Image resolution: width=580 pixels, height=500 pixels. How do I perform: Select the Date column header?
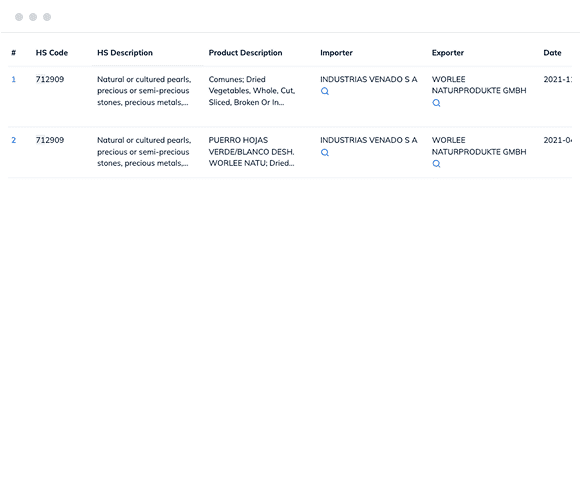(x=552, y=53)
